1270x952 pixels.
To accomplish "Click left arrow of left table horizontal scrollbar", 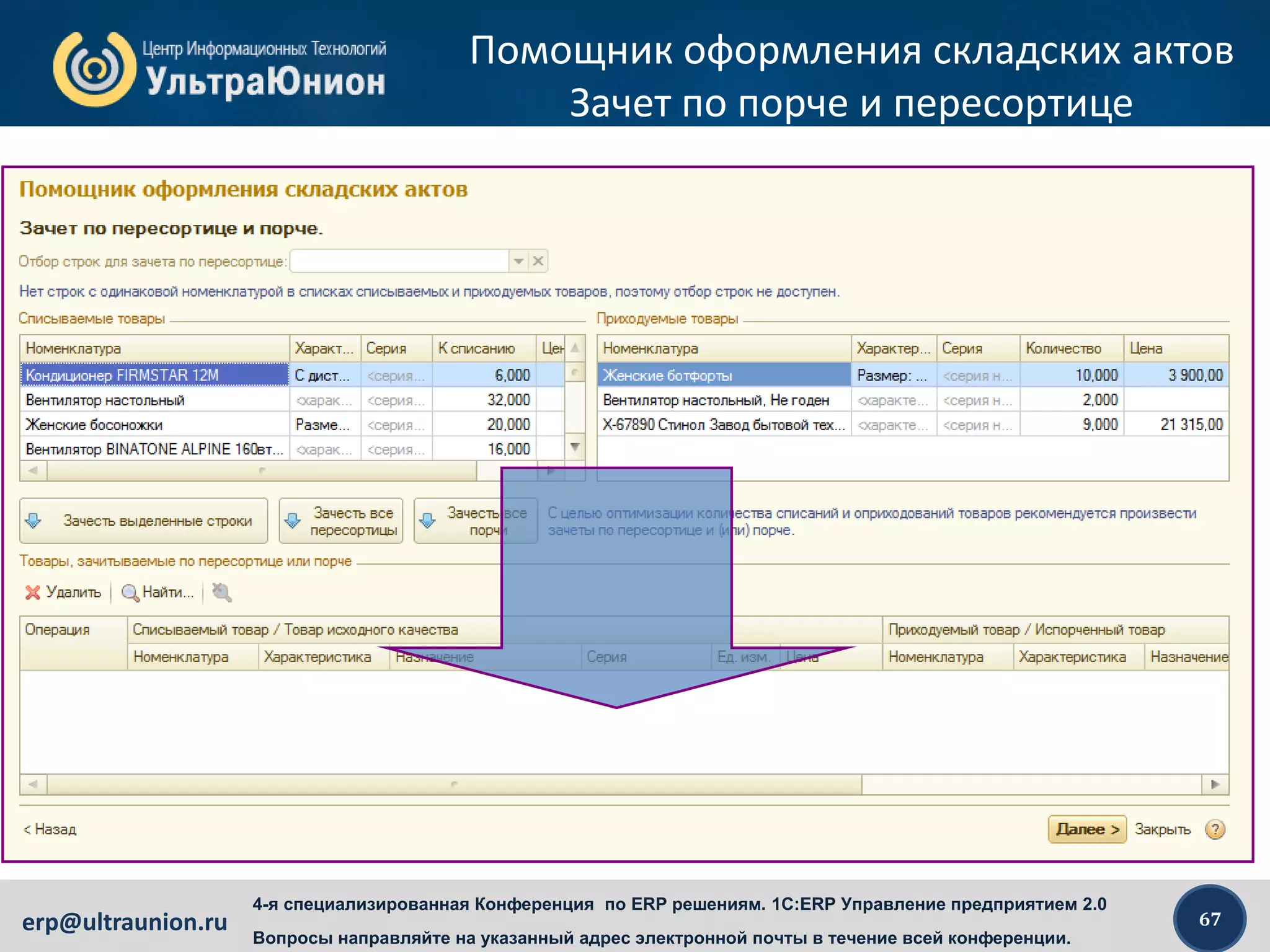I will tap(33, 470).
